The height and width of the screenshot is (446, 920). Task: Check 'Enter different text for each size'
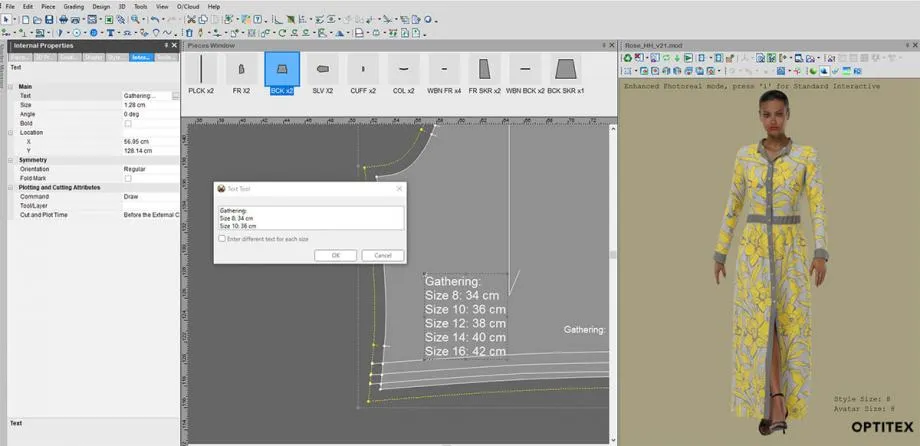point(222,238)
